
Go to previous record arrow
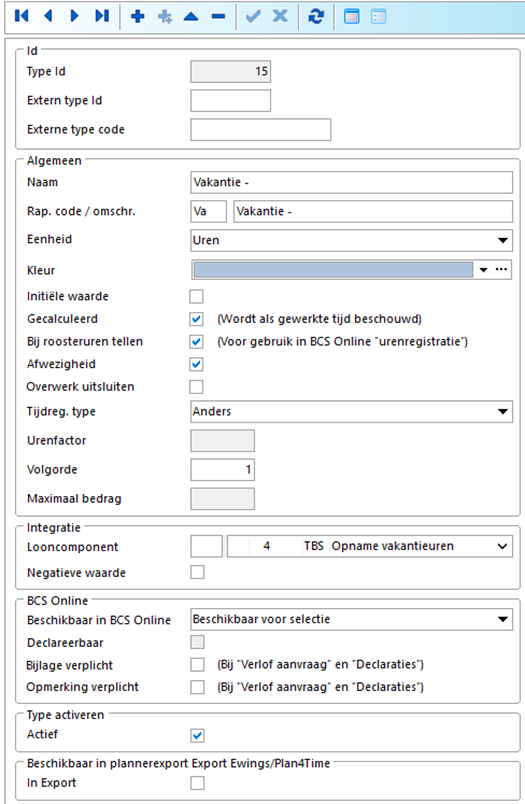click(x=48, y=16)
